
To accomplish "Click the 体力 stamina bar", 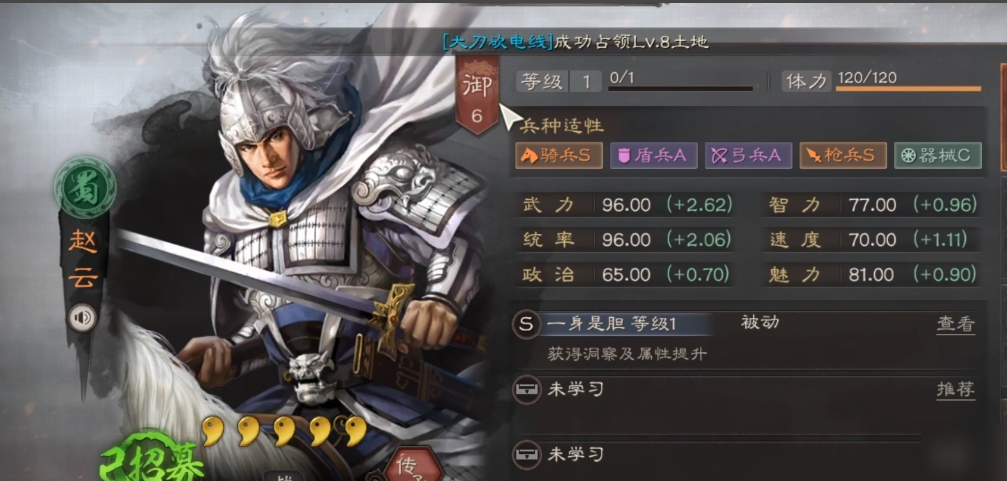I will coord(908,88).
